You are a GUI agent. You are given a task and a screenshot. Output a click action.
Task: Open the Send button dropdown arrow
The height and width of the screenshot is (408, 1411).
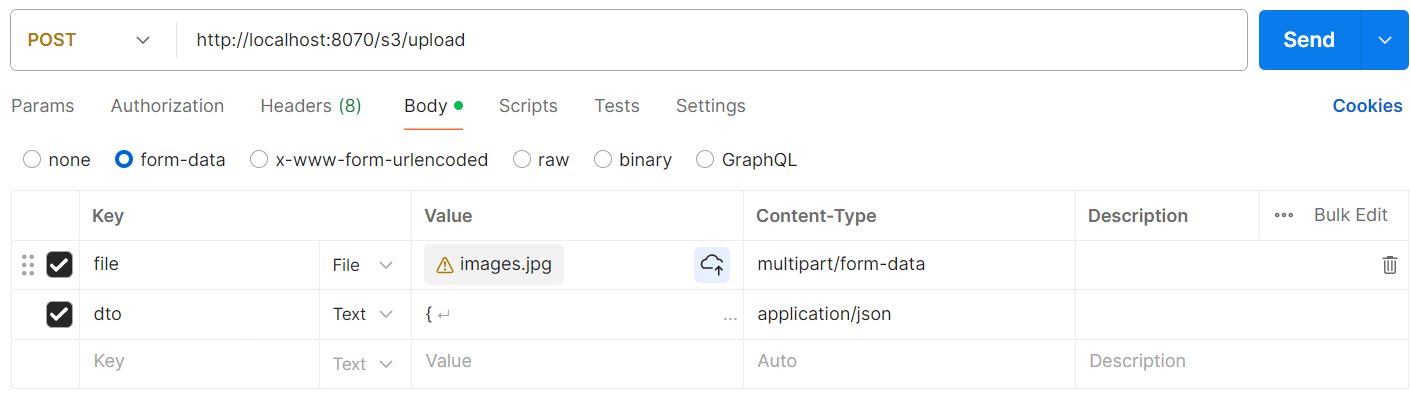click(x=1385, y=40)
